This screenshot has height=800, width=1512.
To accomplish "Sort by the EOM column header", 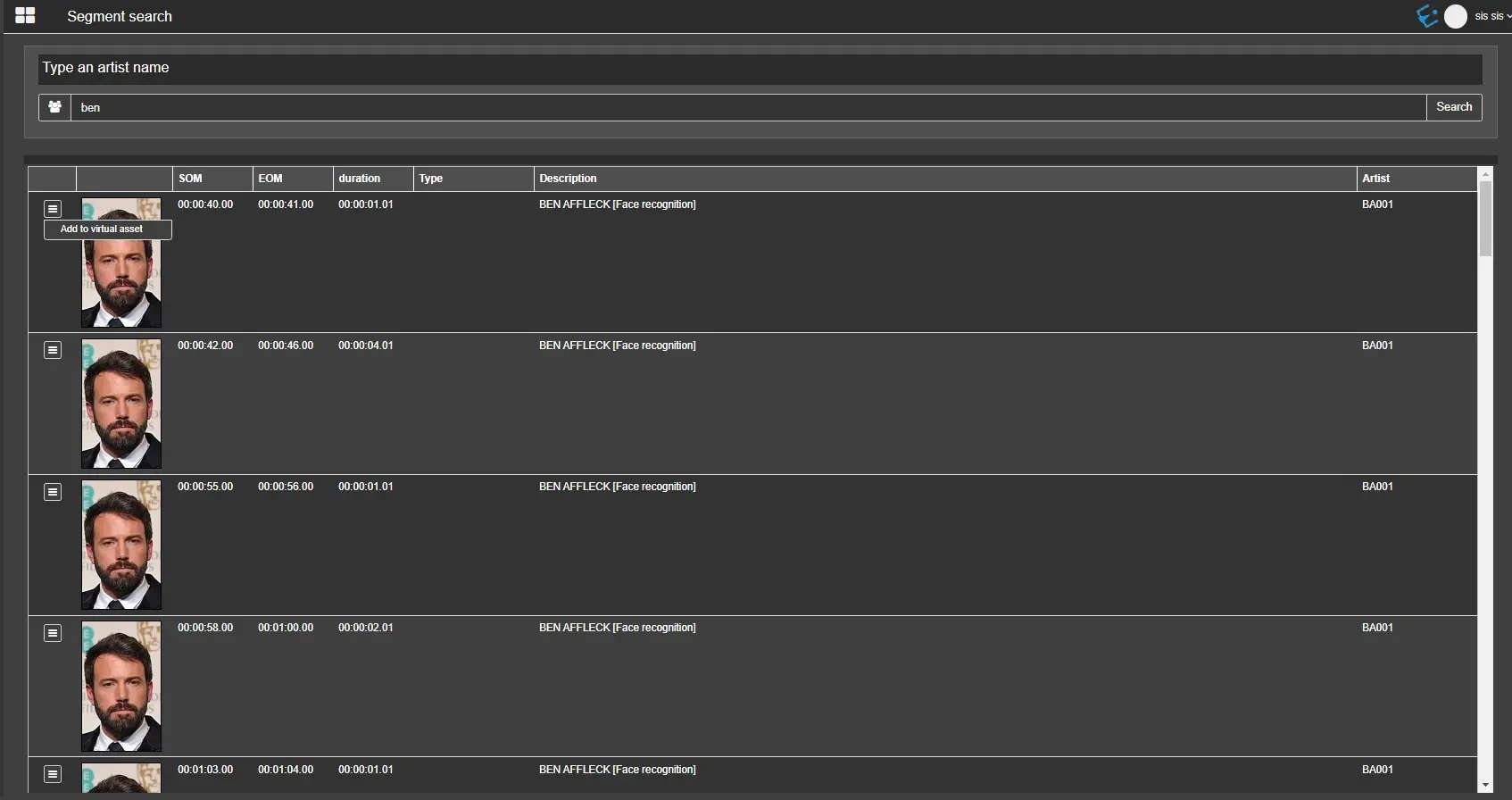I will tap(270, 179).
